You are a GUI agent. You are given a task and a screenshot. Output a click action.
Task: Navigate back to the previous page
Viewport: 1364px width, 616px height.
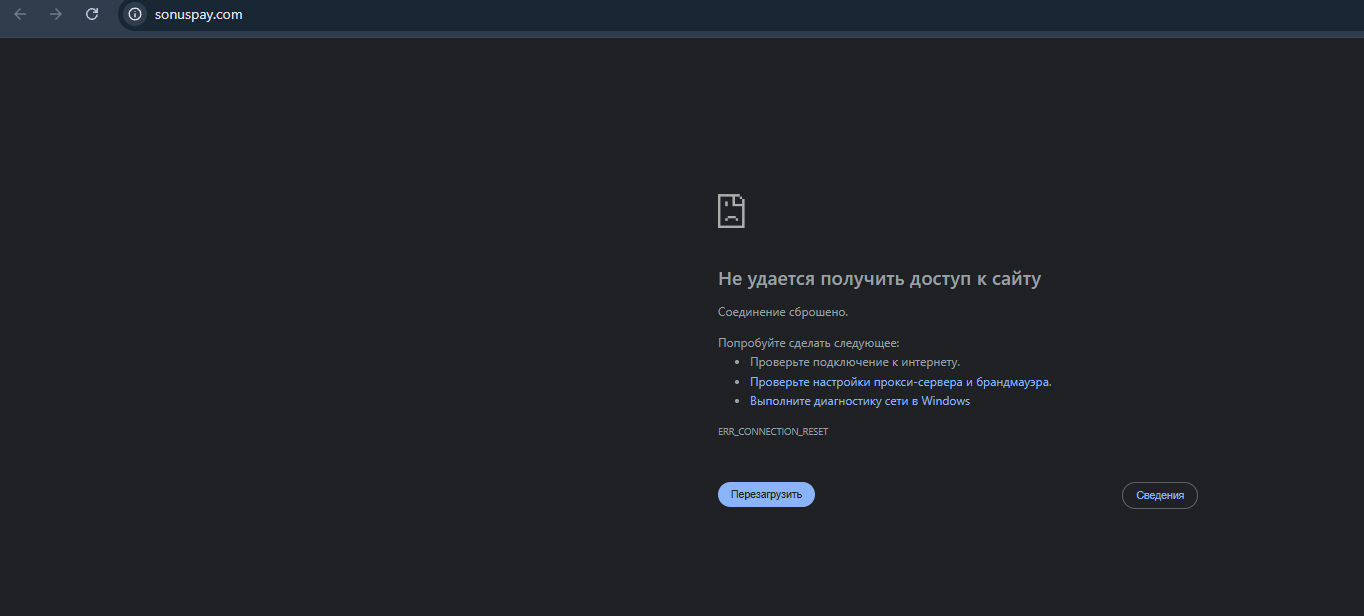pyautogui.click(x=20, y=14)
